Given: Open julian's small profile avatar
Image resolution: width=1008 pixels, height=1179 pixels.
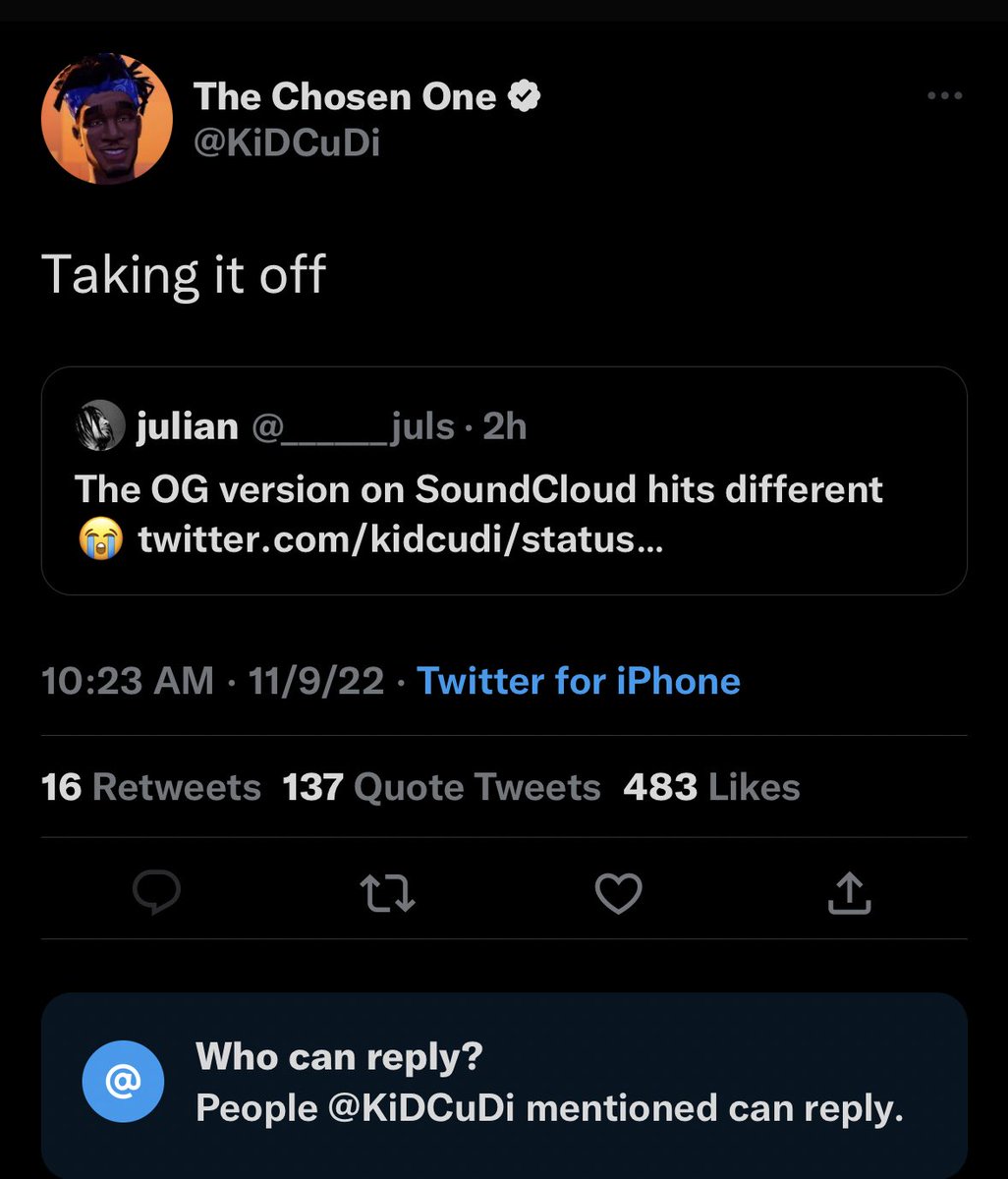Looking at the screenshot, I should click(x=100, y=425).
